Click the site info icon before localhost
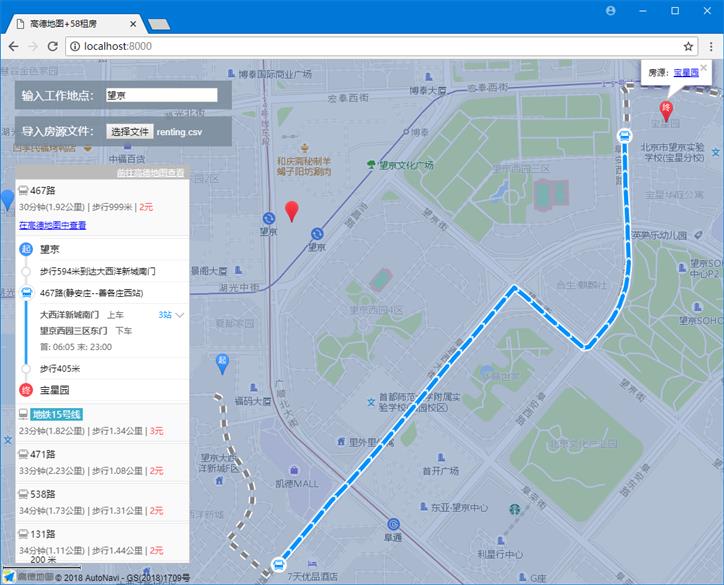This screenshot has height=585, width=724. (x=75, y=46)
